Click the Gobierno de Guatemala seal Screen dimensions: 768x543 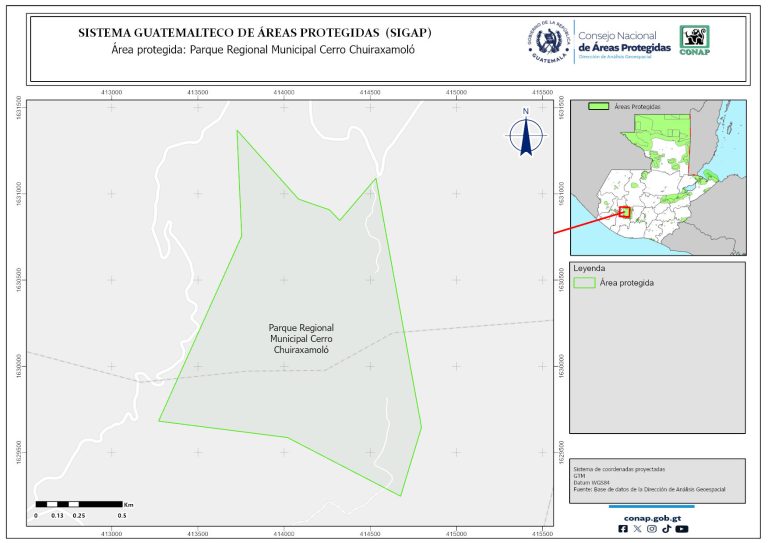[x=548, y=41]
